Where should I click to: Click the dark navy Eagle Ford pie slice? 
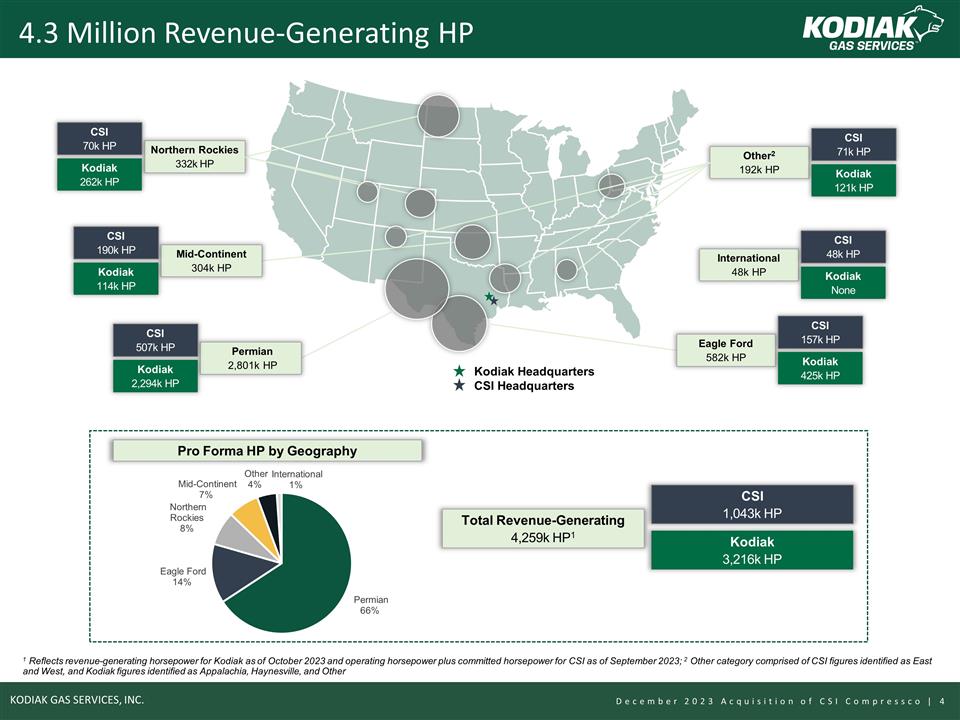[x=234, y=569]
